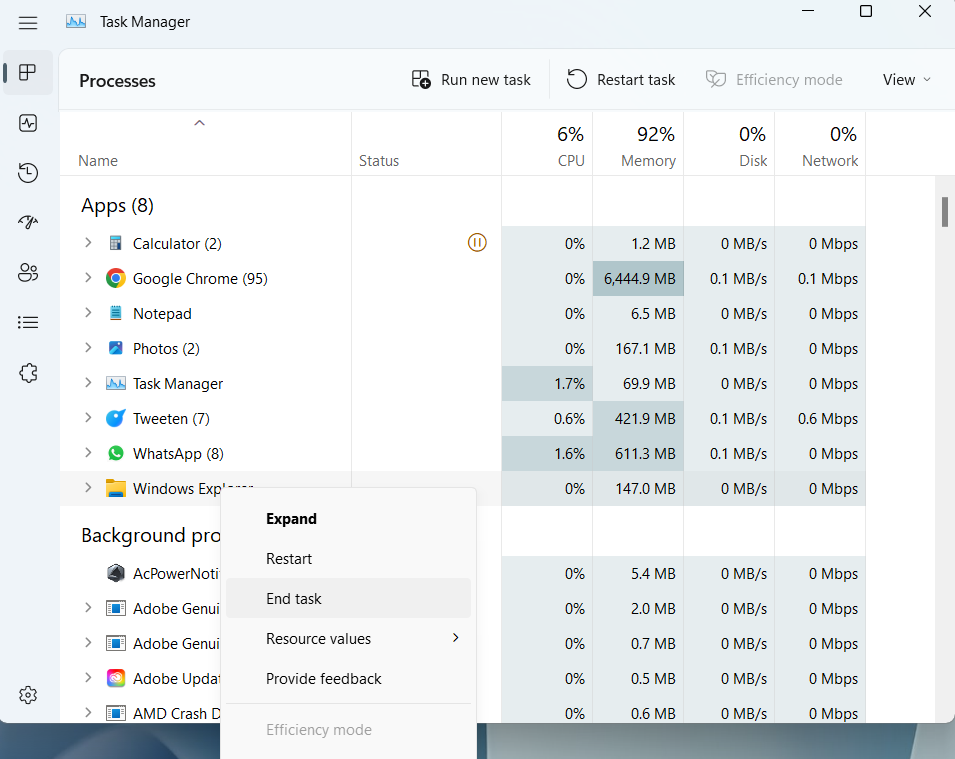Click the suspended status icon for Calculator

(477, 242)
